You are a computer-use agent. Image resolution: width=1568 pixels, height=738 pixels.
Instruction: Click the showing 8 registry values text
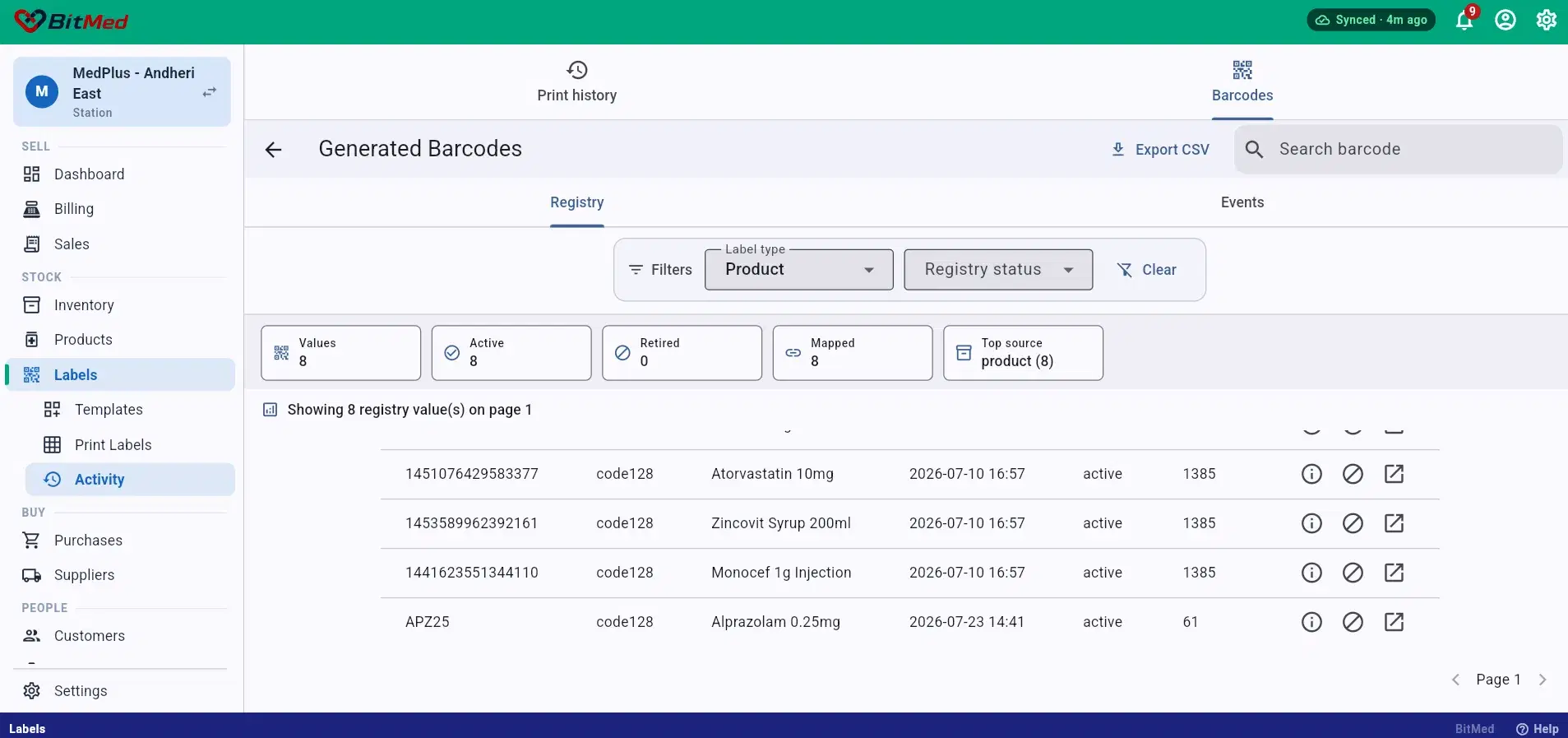(409, 410)
